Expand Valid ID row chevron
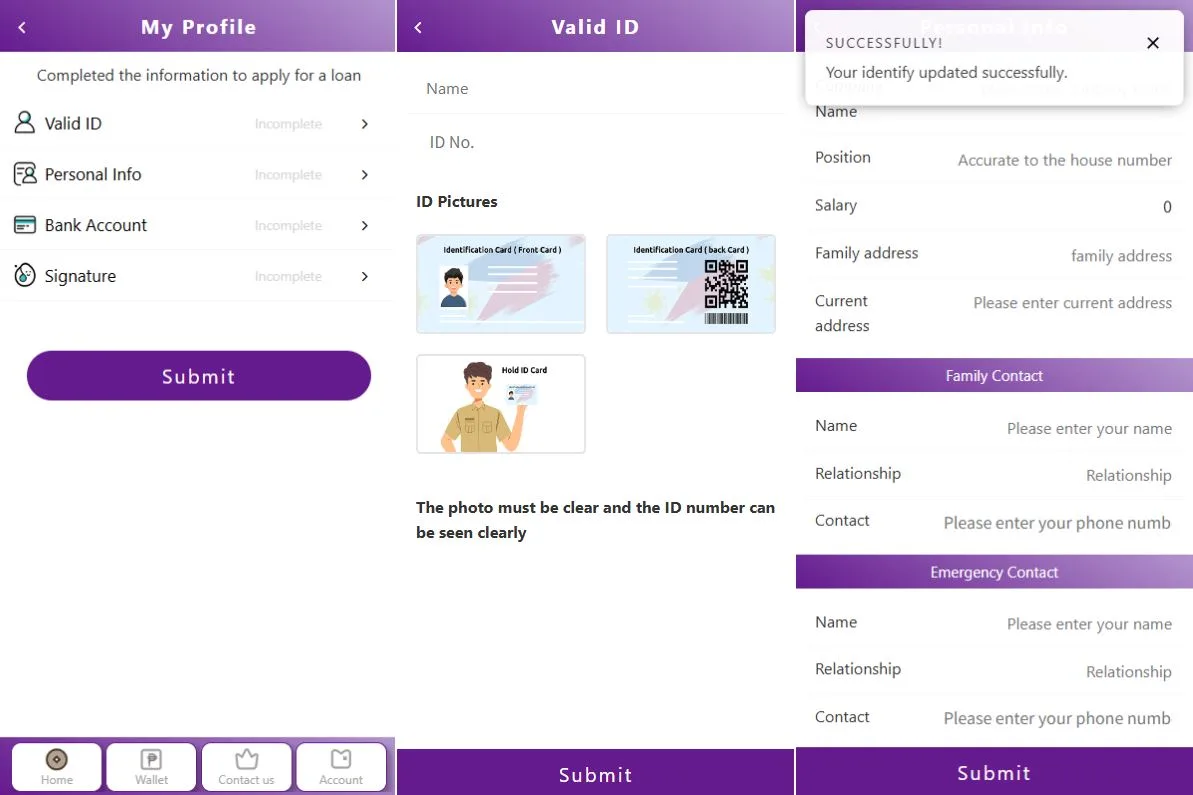 [x=364, y=124]
